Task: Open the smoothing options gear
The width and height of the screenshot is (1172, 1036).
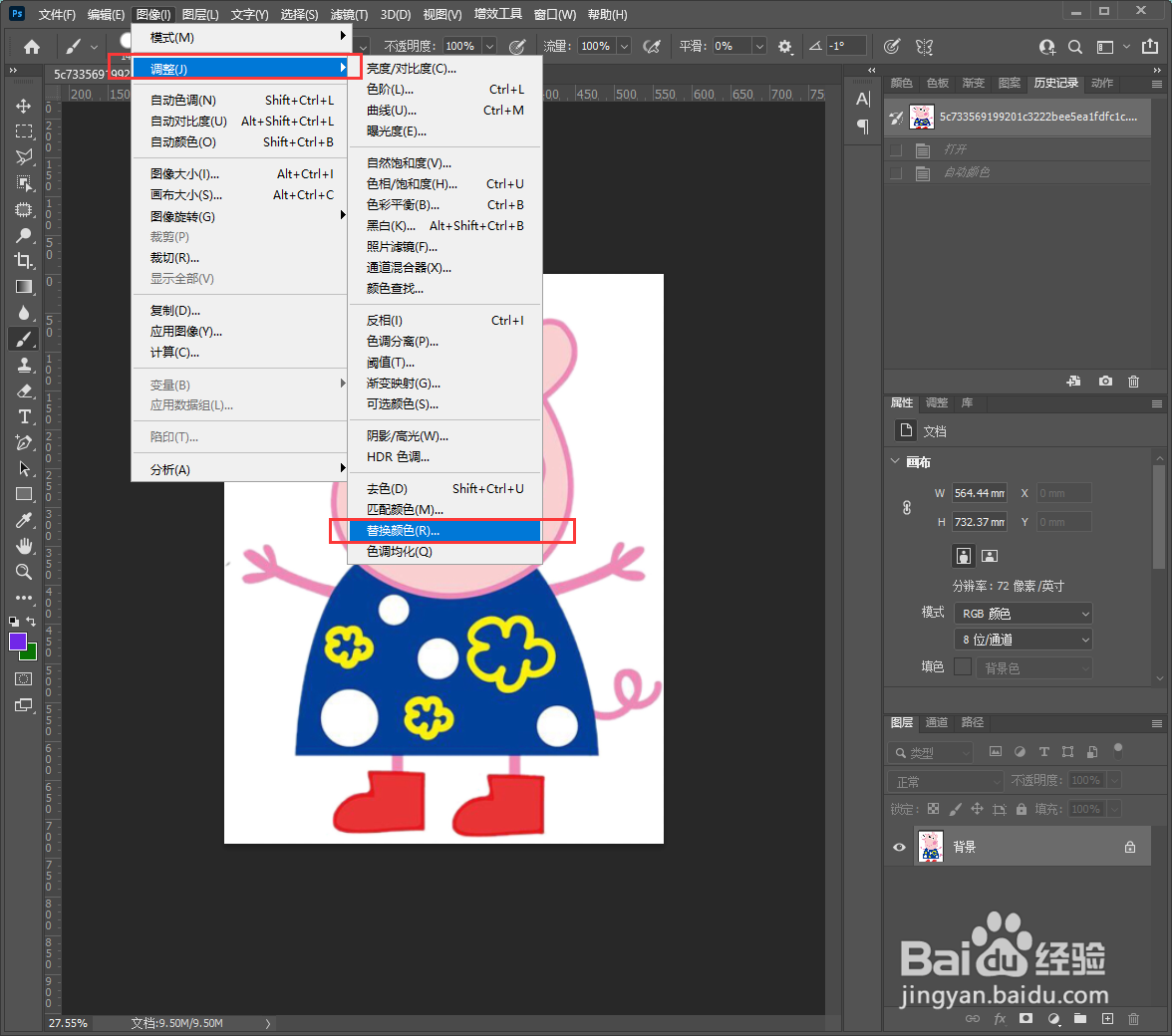Action: point(784,46)
